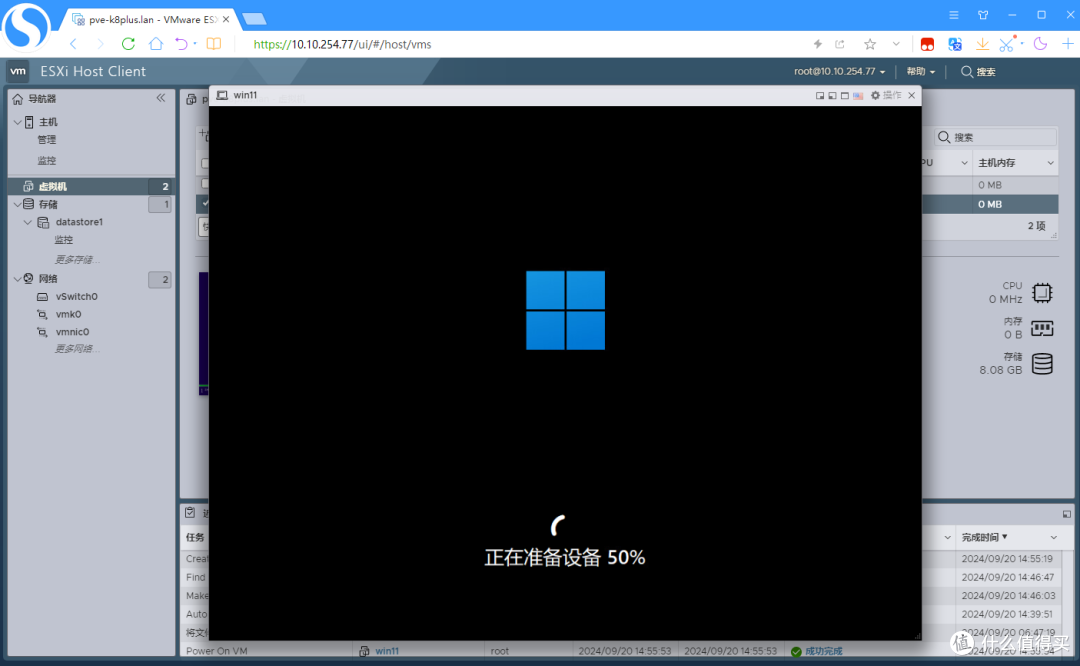Select vSwitch0 in the navigator
This screenshot has height=666, width=1080.
76,296
